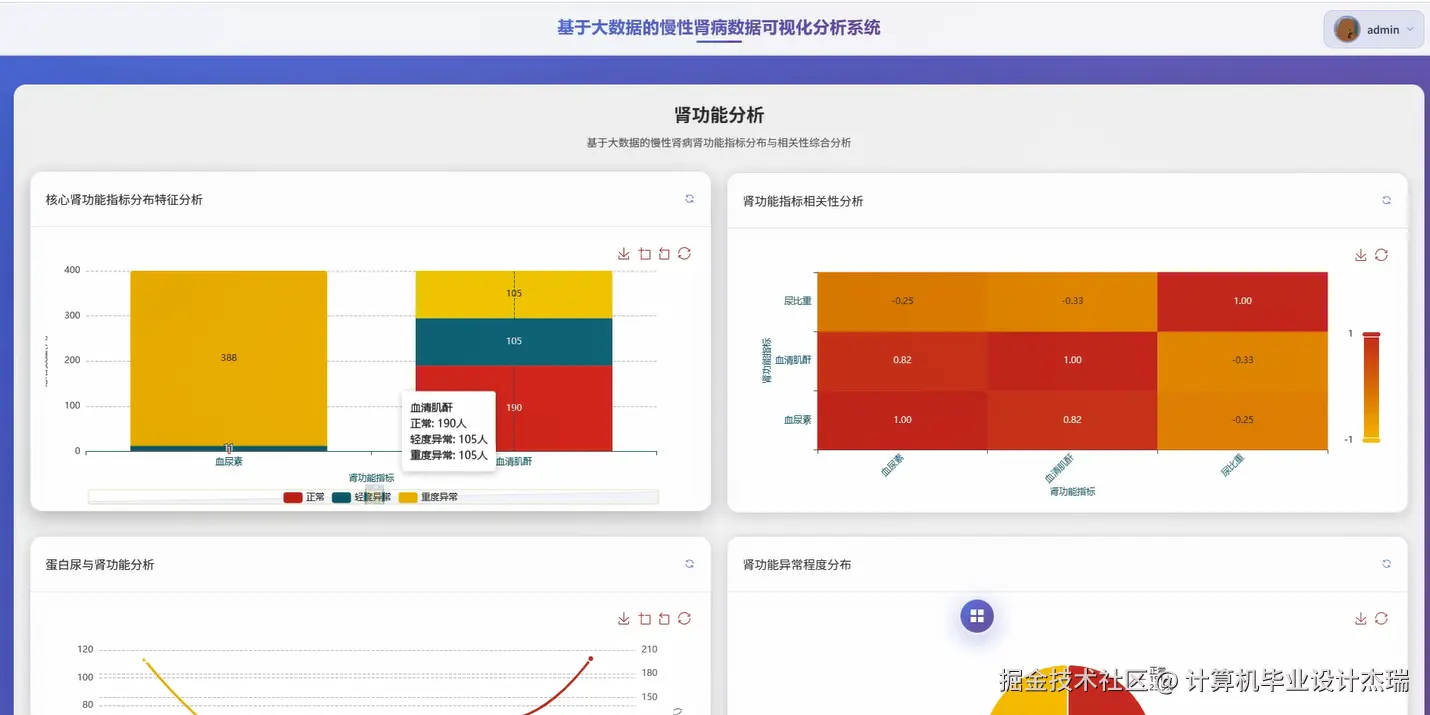Viewport: 1430px width, 715px height.
Task: Expand the admin dropdown arrow
Action: click(x=1410, y=29)
